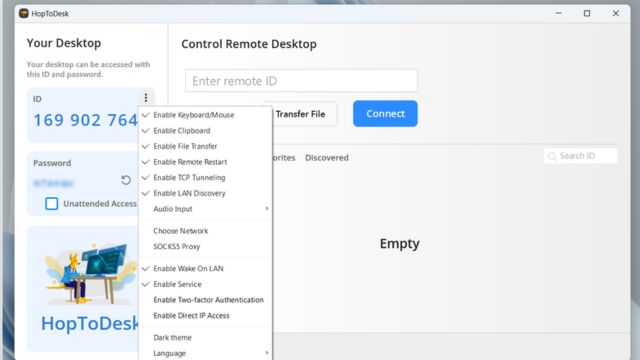Image resolution: width=640 pixels, height=360 pixels.
Task: Click the search magnifier icon by Search ID
Action: click(x=552, y=156)
